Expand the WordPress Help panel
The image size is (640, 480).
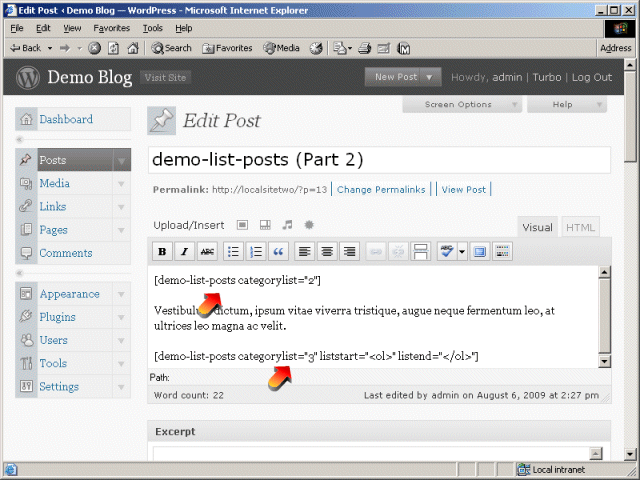[x=567, y=104]
